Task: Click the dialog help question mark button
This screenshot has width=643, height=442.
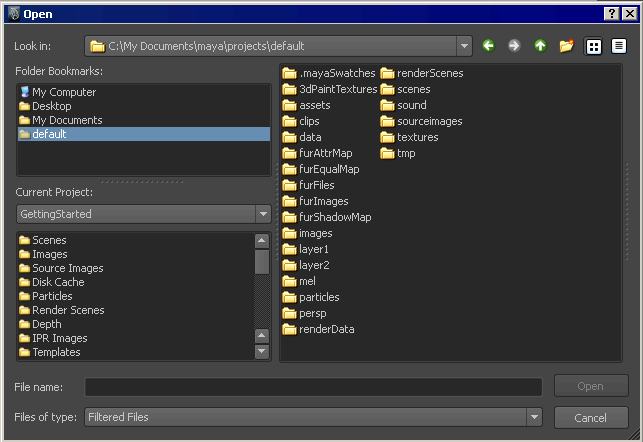Action: click(611, 14)
